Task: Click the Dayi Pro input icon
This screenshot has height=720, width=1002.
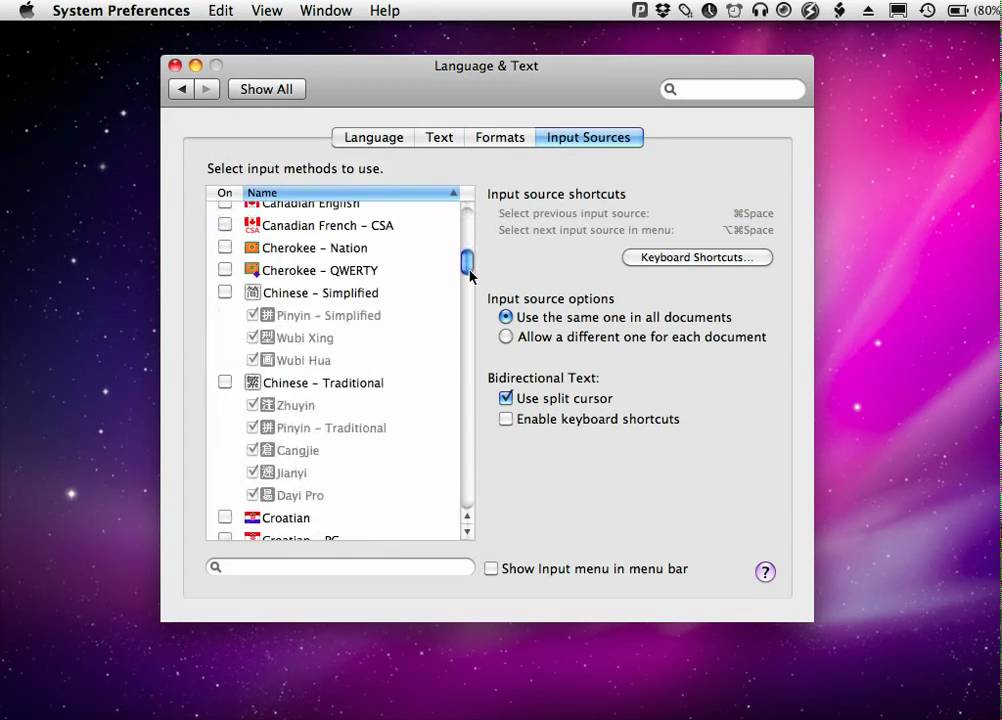Action: (267, 495)
